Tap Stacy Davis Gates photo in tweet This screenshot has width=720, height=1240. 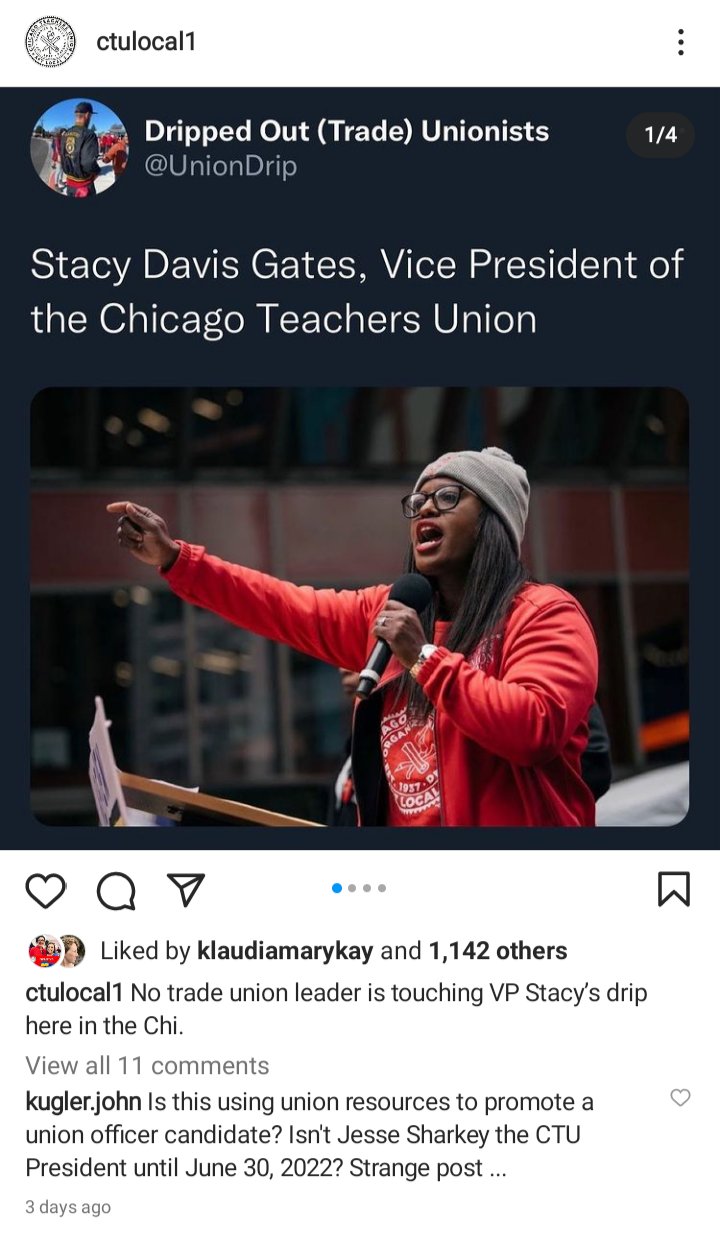click(x=359, y=606)
